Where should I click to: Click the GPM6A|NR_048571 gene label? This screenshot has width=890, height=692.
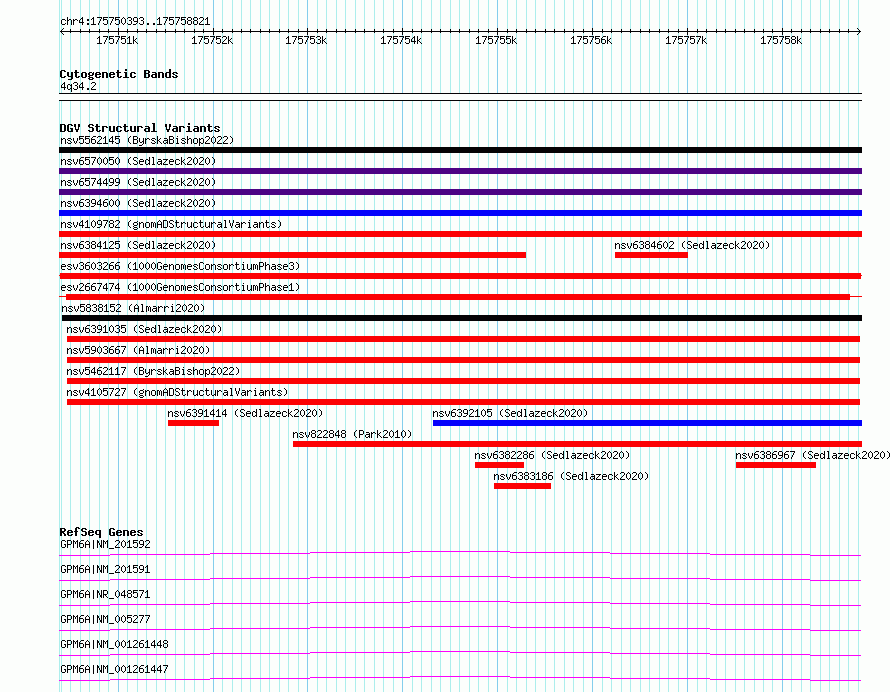coord(105,594)
